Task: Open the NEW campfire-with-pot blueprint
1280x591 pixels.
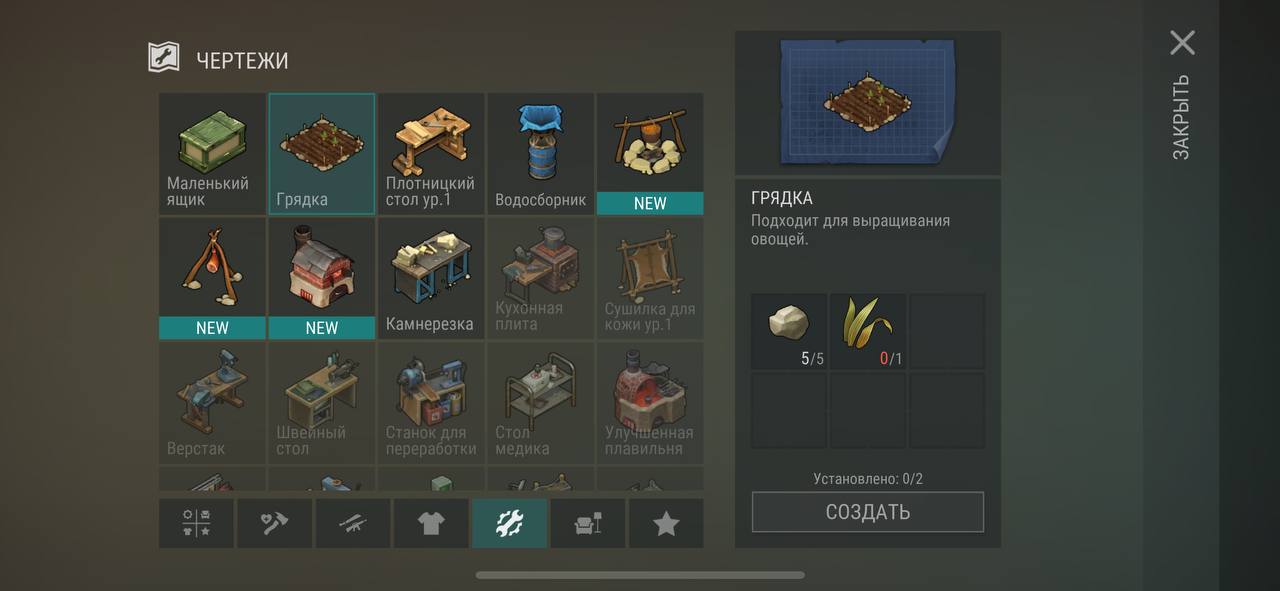Action: (650, 153)
